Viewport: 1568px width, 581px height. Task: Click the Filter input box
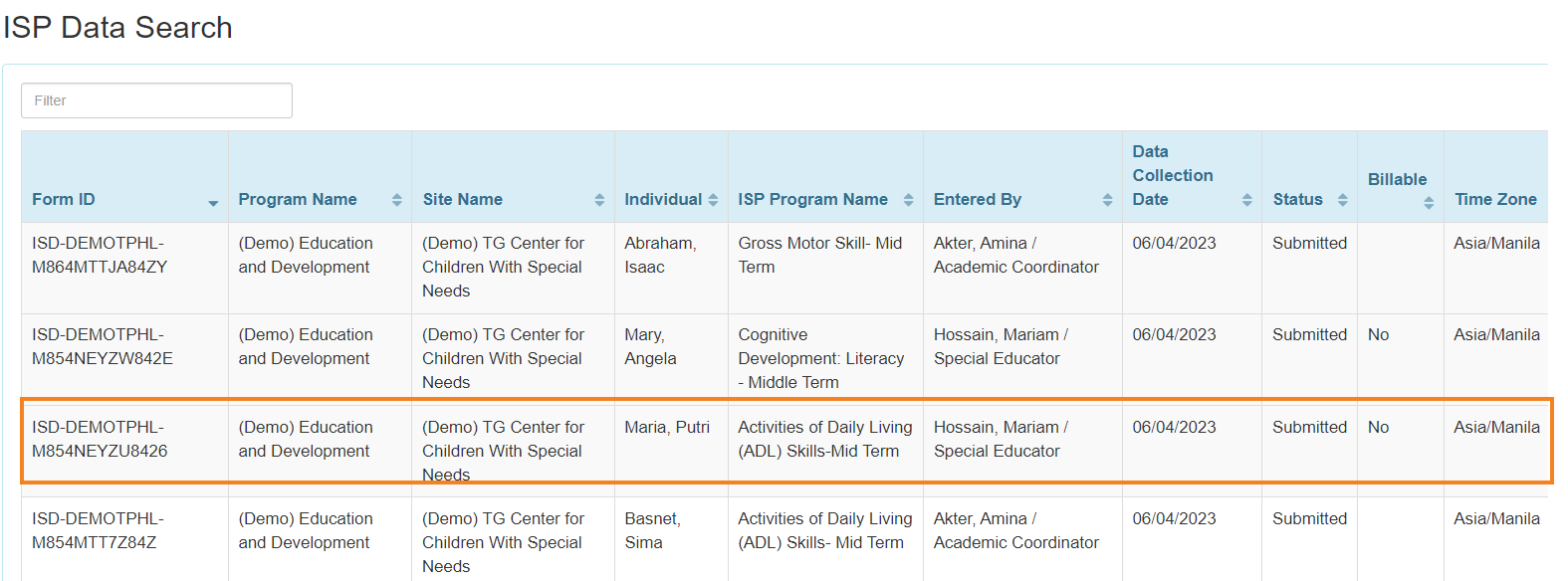click(156, 100)
